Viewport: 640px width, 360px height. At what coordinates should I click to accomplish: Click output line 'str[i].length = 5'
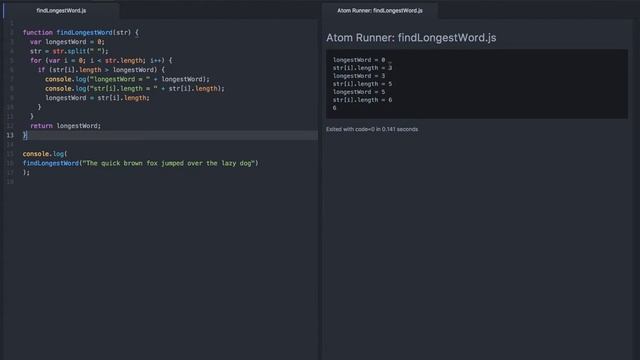point(362,84)
